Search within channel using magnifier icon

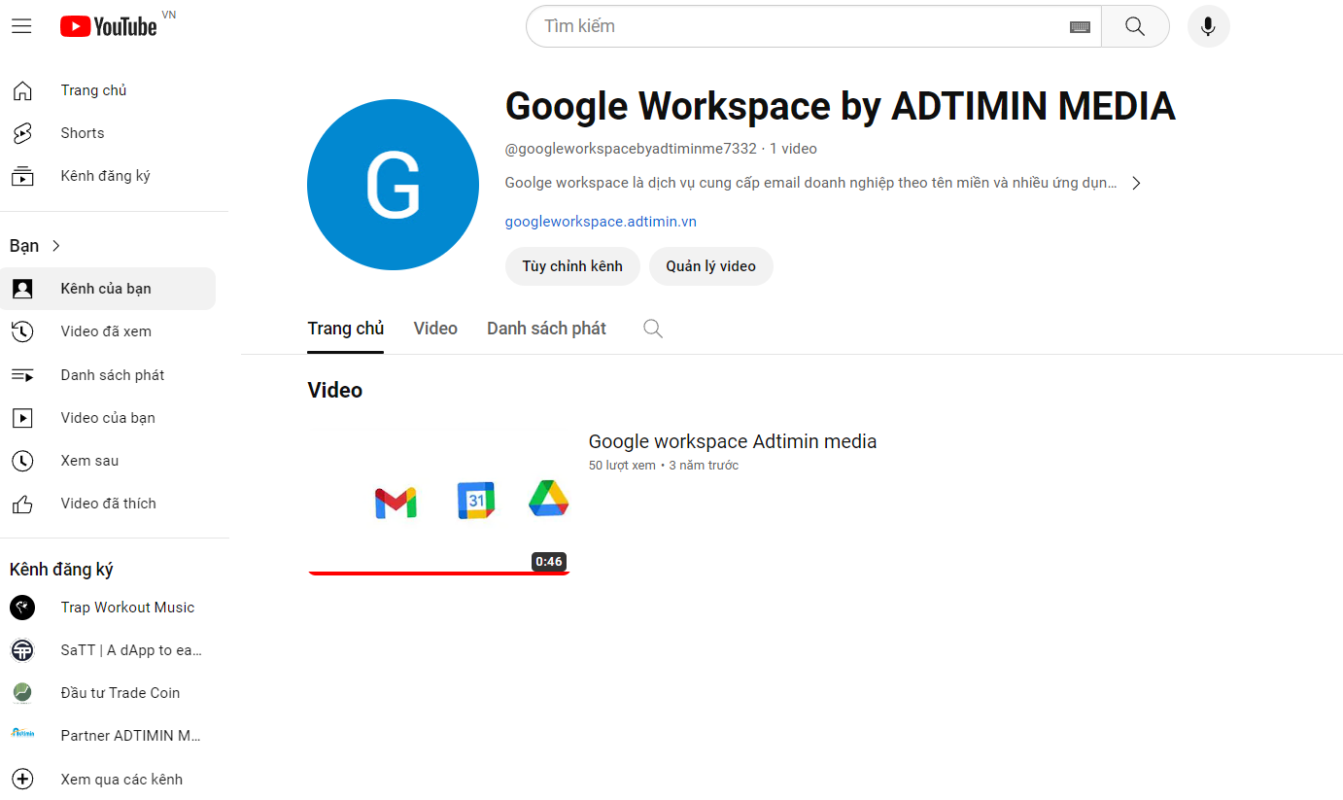click(653, 329)
